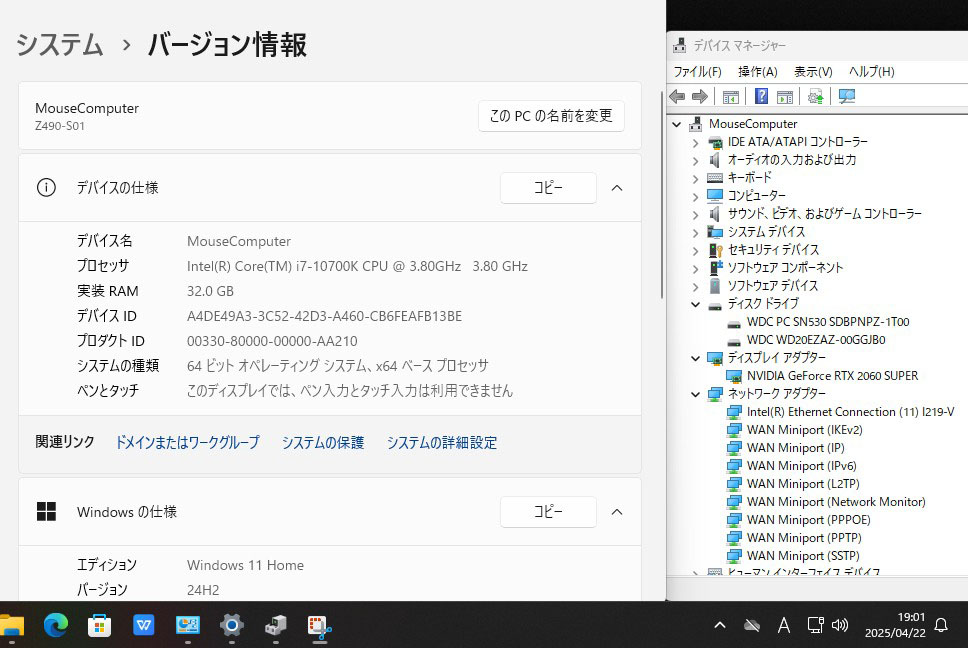Copy Windows specs with Windows の仕様 コピー button
Screen dimensions: 968x648
coord(548,512)
